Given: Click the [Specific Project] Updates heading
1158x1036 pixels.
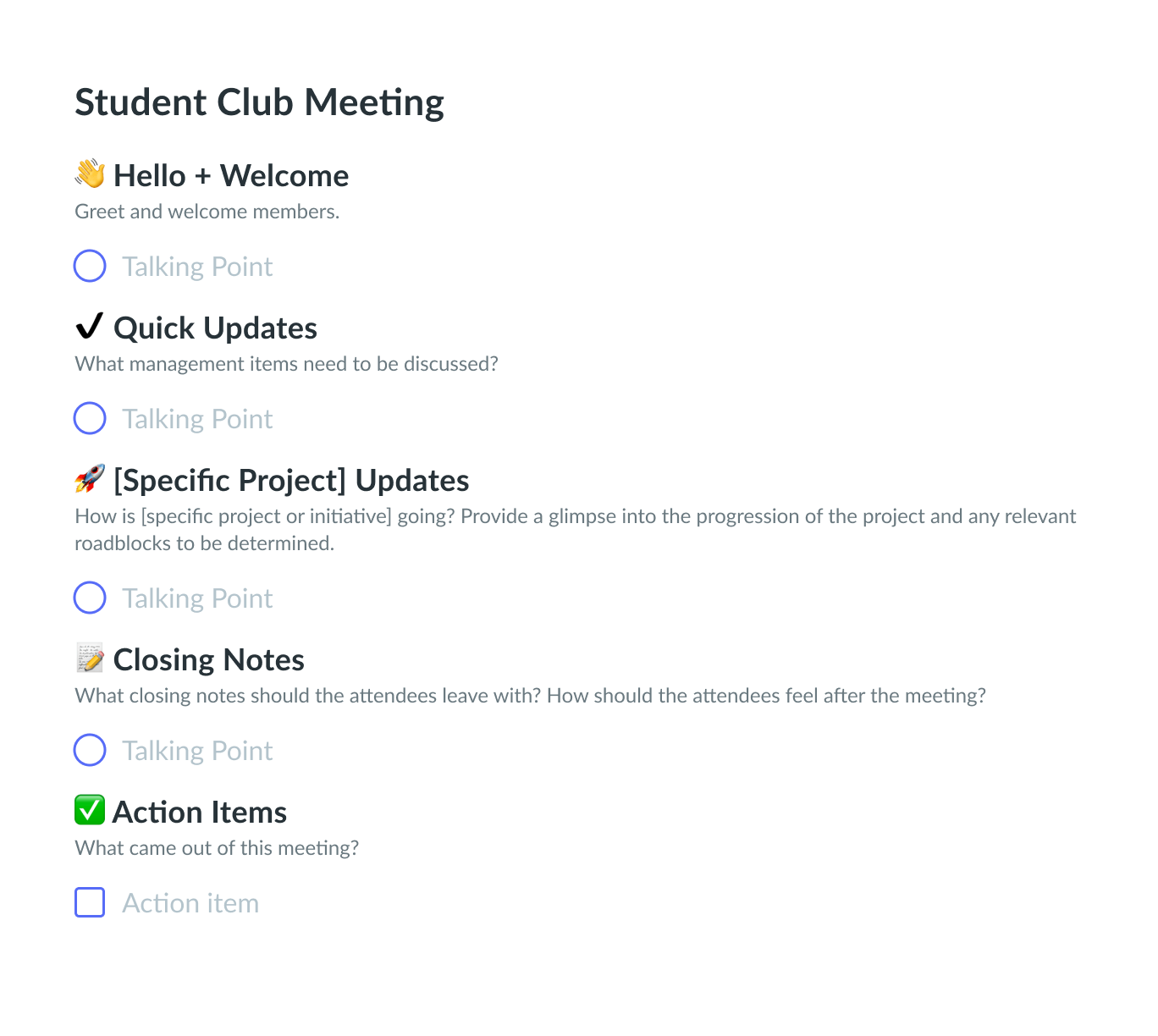Looking at the screenshot, I should (x=291, y=480).
